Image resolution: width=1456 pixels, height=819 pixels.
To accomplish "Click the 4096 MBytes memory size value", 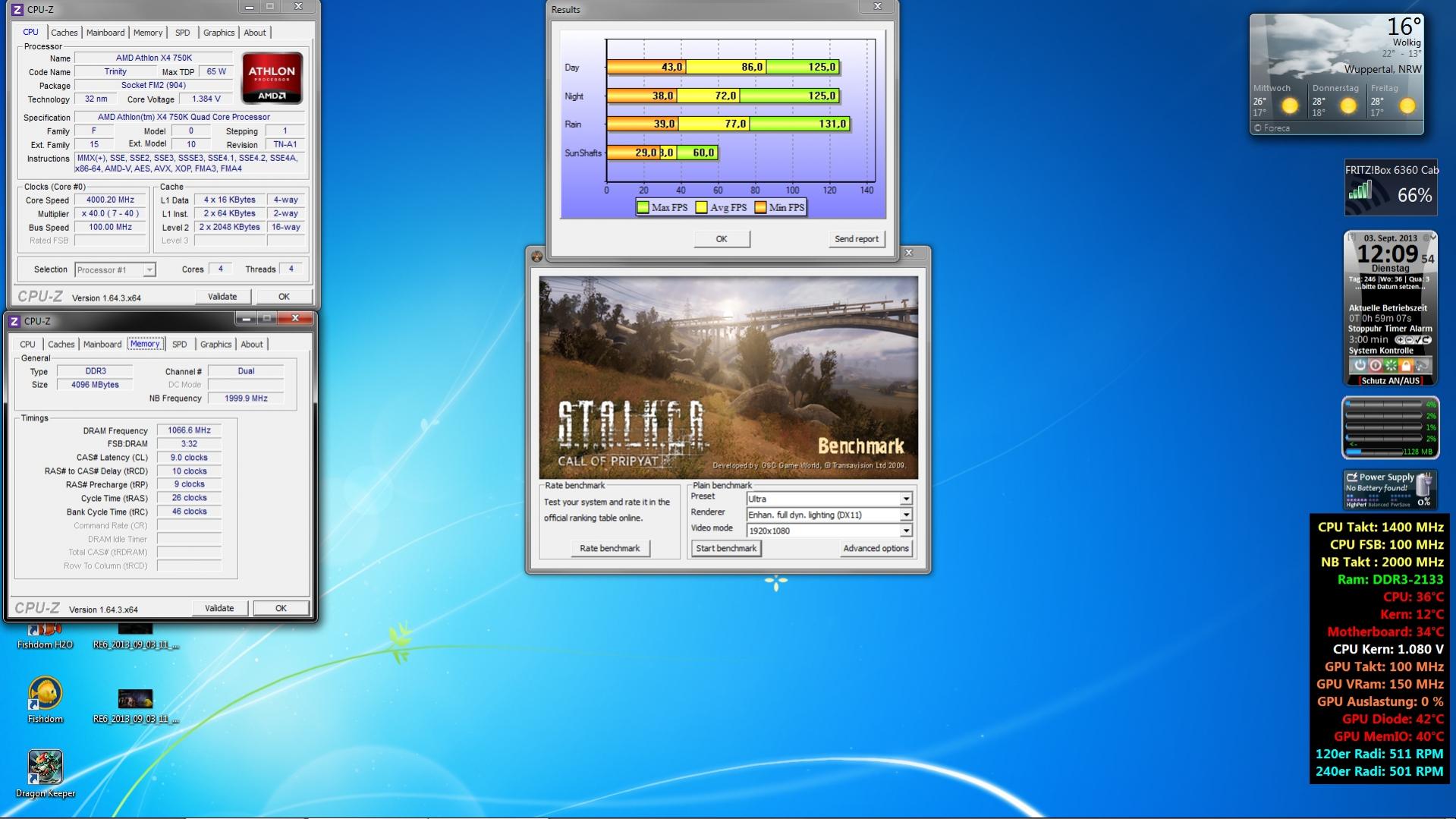I will (95, 385).
